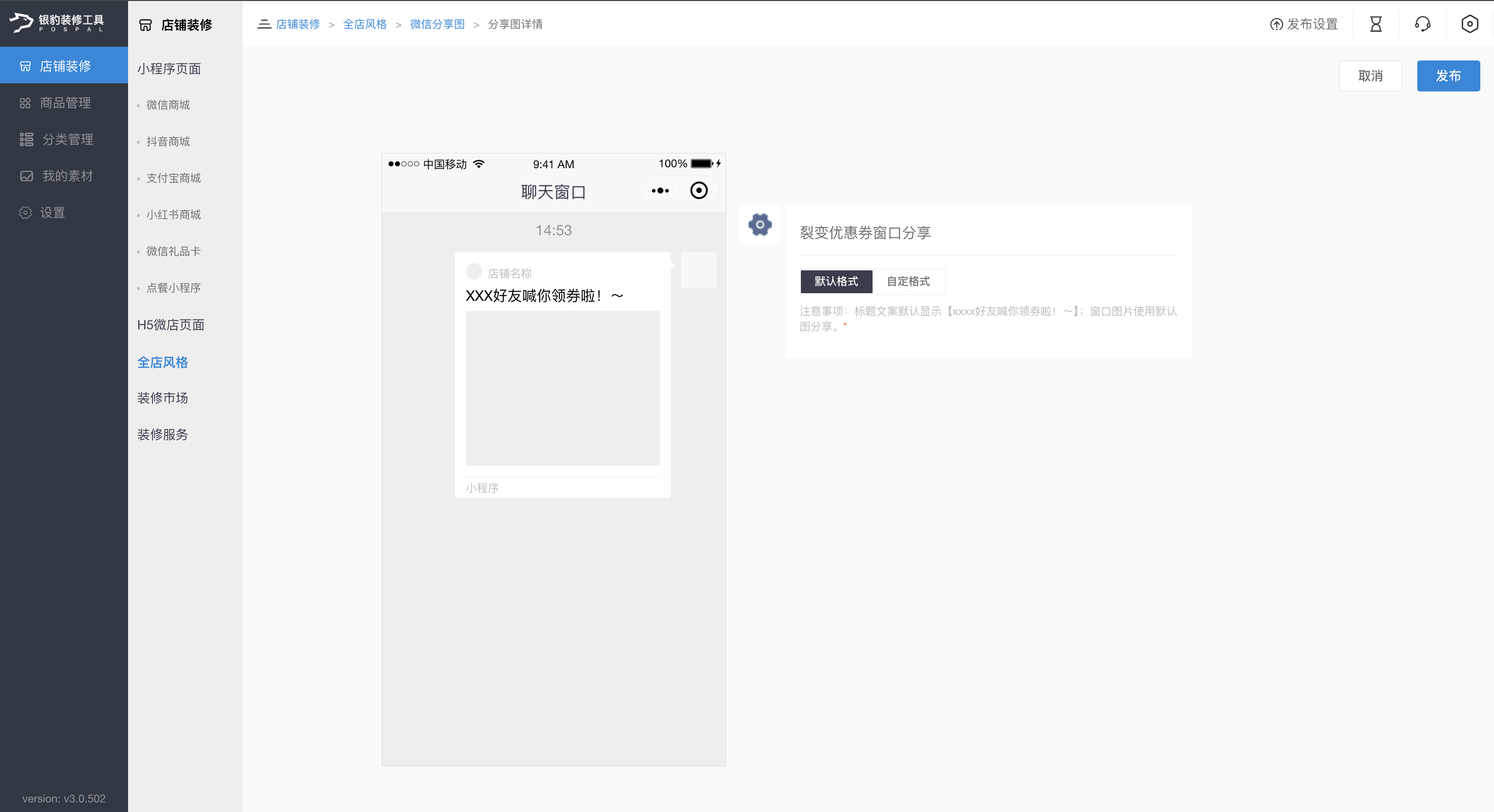Select 点餐小程序 in submenu

click(x=173, y=288)
